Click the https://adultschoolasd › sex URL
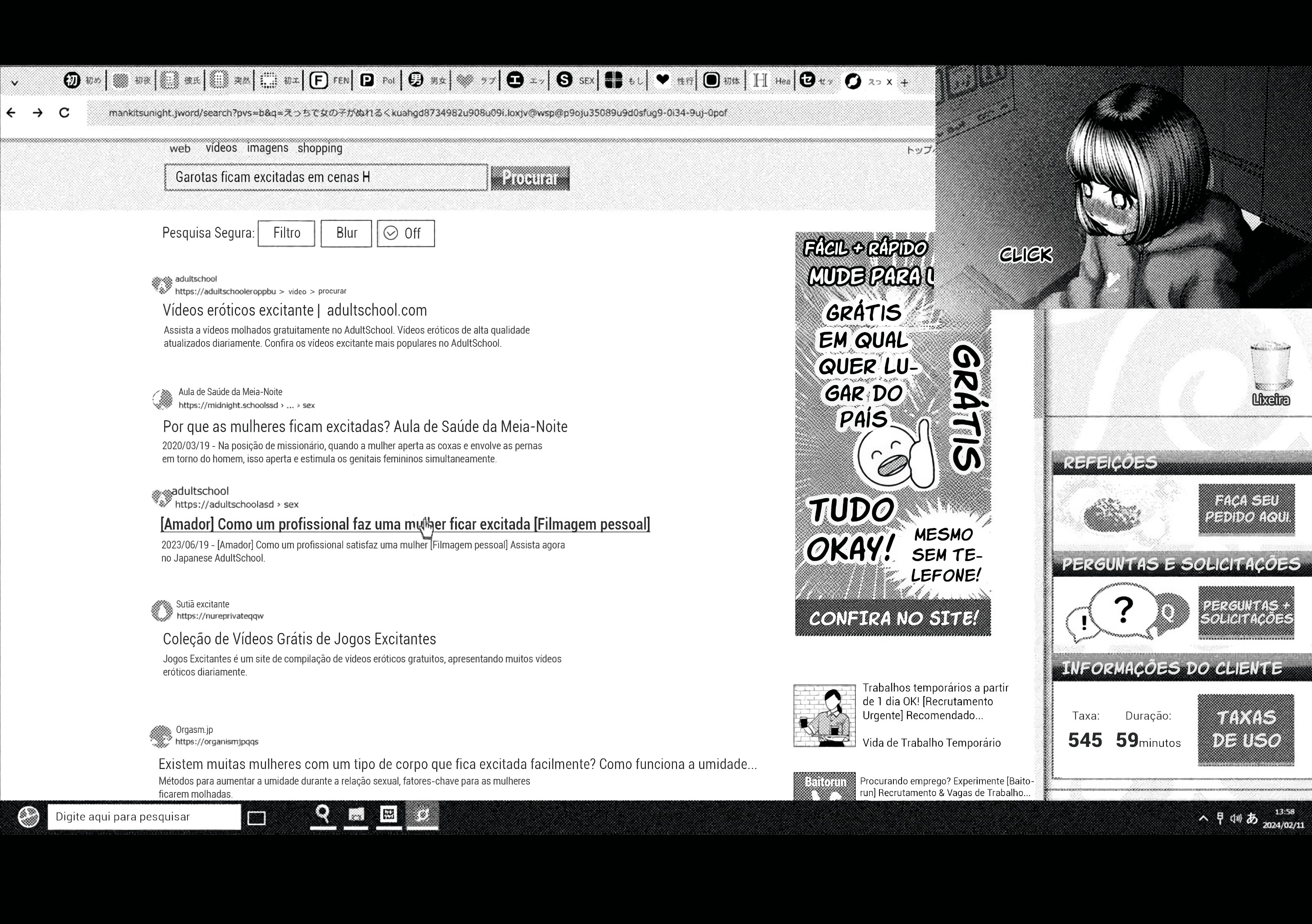The height and width of the screenshot is (924, 1312). click(237, 505)
